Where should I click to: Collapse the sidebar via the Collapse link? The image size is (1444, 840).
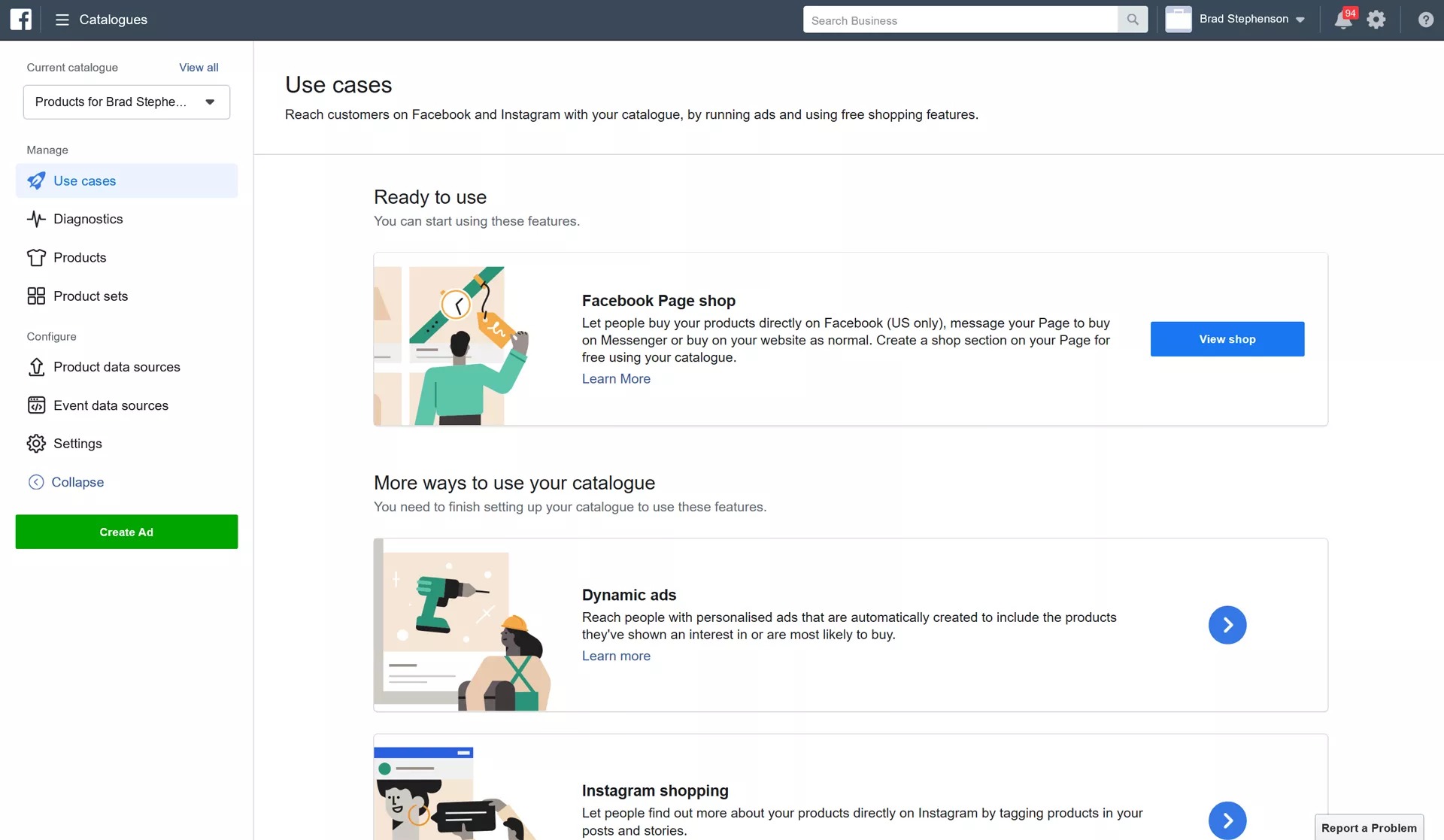click(x=77, y=482)
